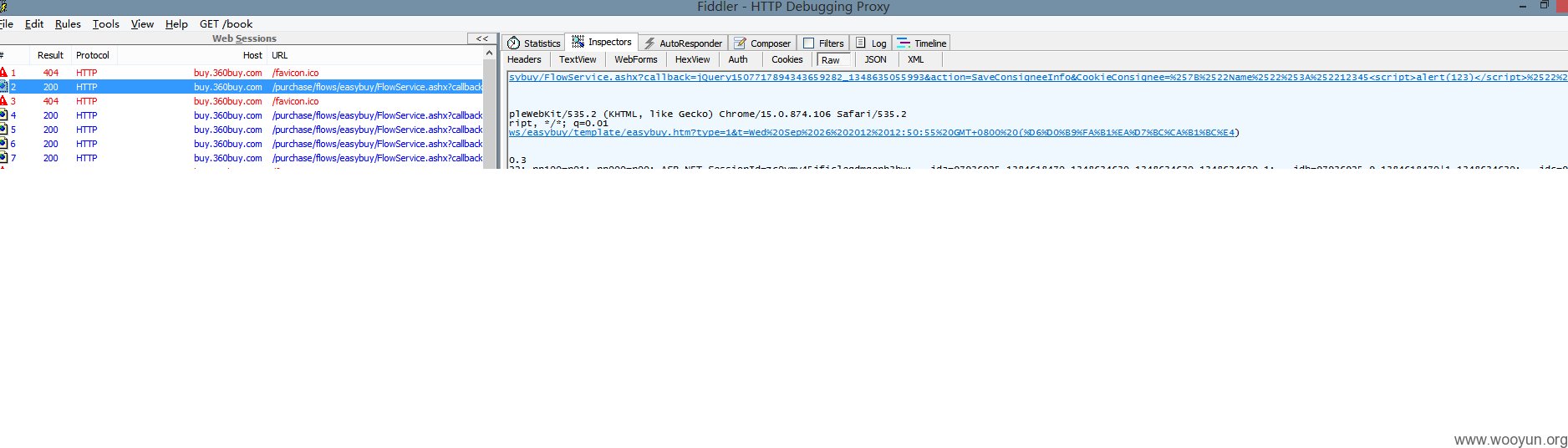This screenshot has width=1568, height=448.
Task: Sort sessions by the Host column header
Action: pyautogui.click(x=192, y=55)
